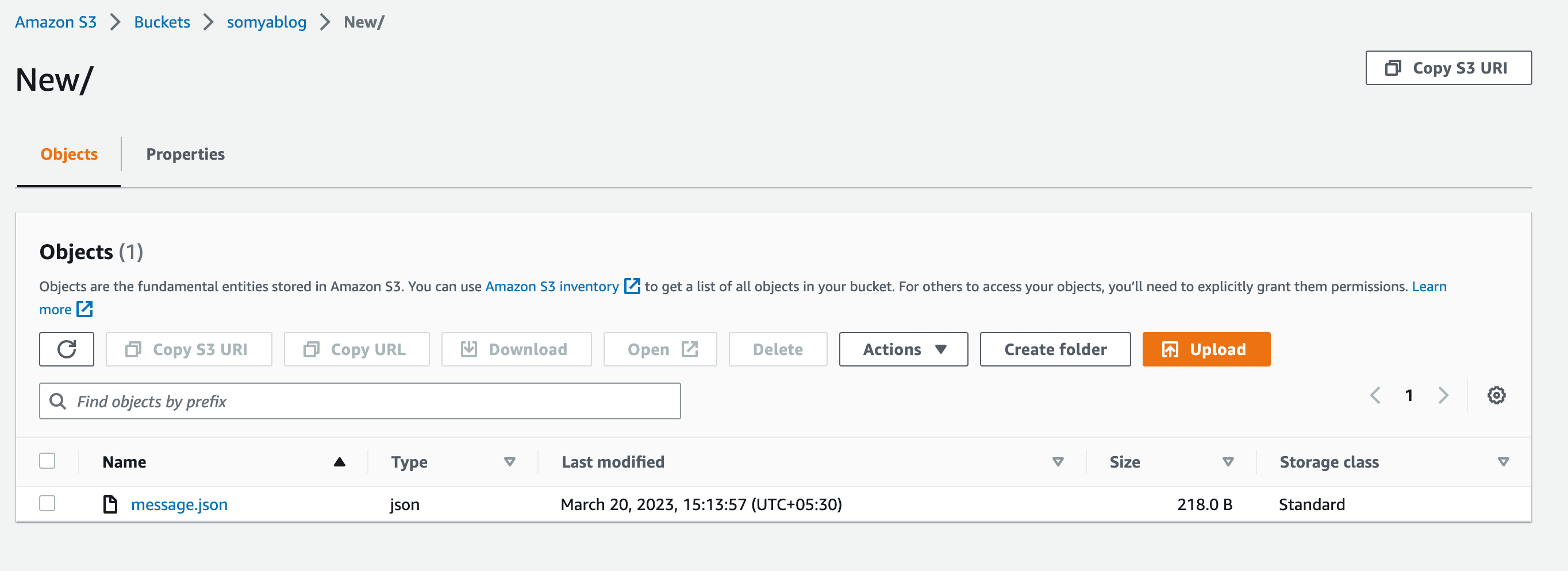
Task: Click the Copy URL button
Action: tap(357, 349)
